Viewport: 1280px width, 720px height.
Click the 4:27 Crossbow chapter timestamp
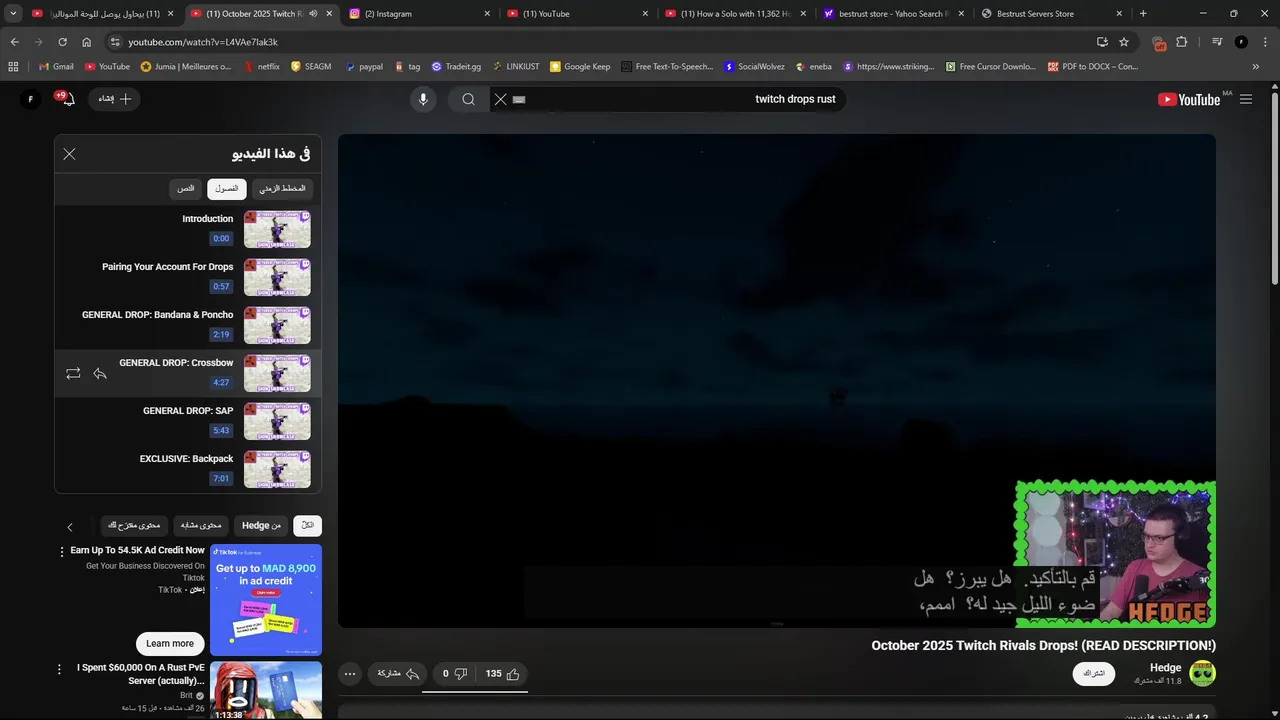tap(221, 383)
